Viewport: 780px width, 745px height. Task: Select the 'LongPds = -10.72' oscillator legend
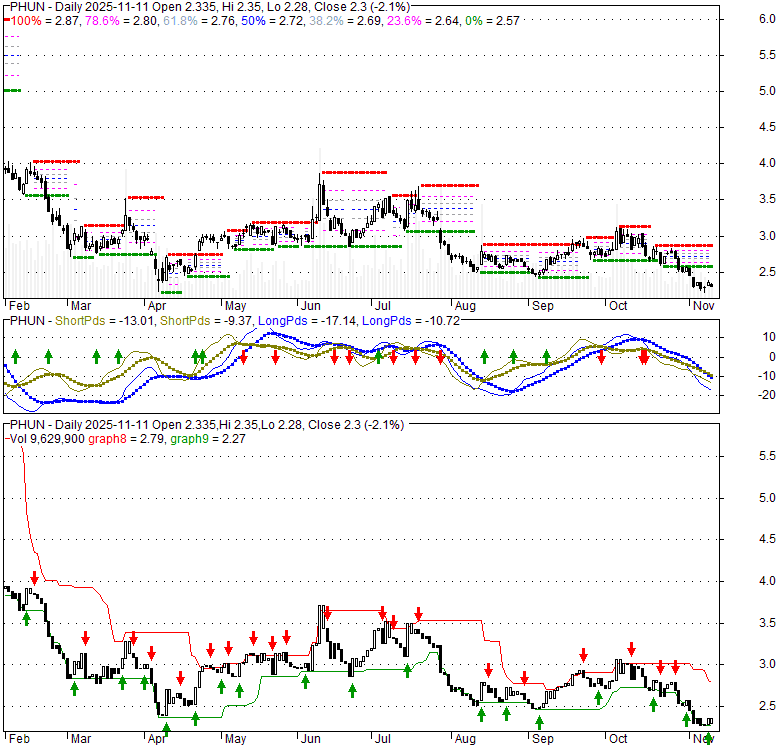tap(411, 321)
